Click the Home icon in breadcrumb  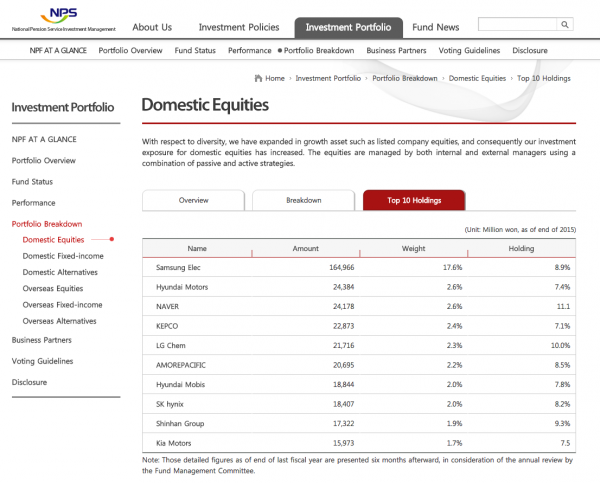[x=258, y=78]
